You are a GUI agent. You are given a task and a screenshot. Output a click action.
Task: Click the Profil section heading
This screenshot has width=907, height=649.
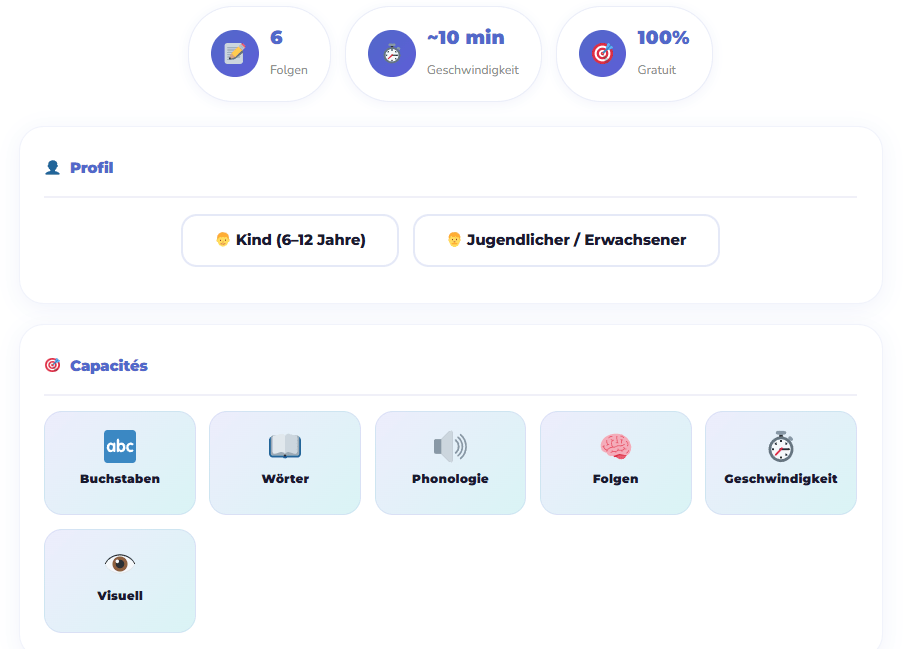pyautogui.click(x=91, y=168)
